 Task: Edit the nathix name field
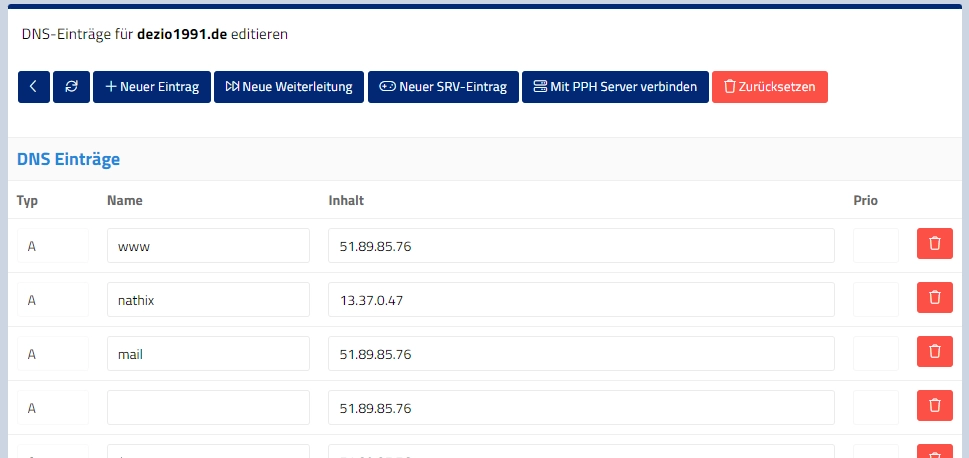coord(208,300)
